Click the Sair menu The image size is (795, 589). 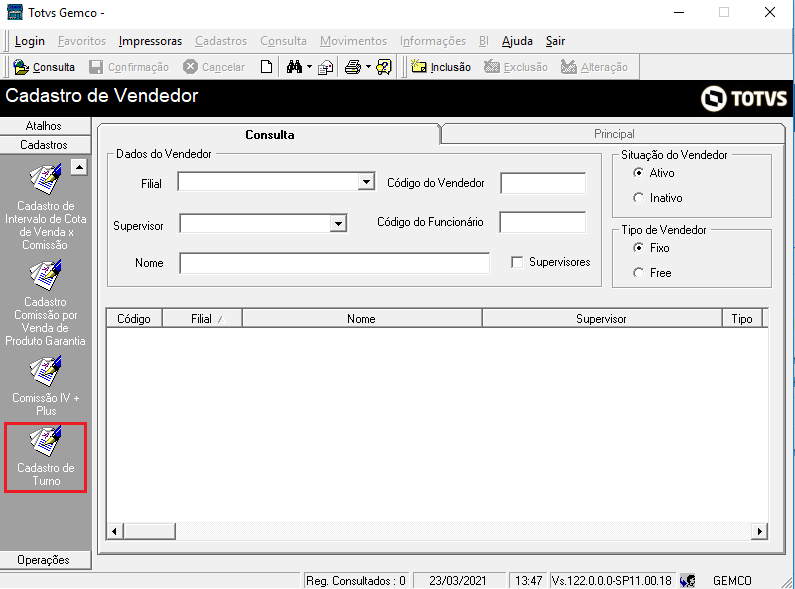click(x=555, y=41)
